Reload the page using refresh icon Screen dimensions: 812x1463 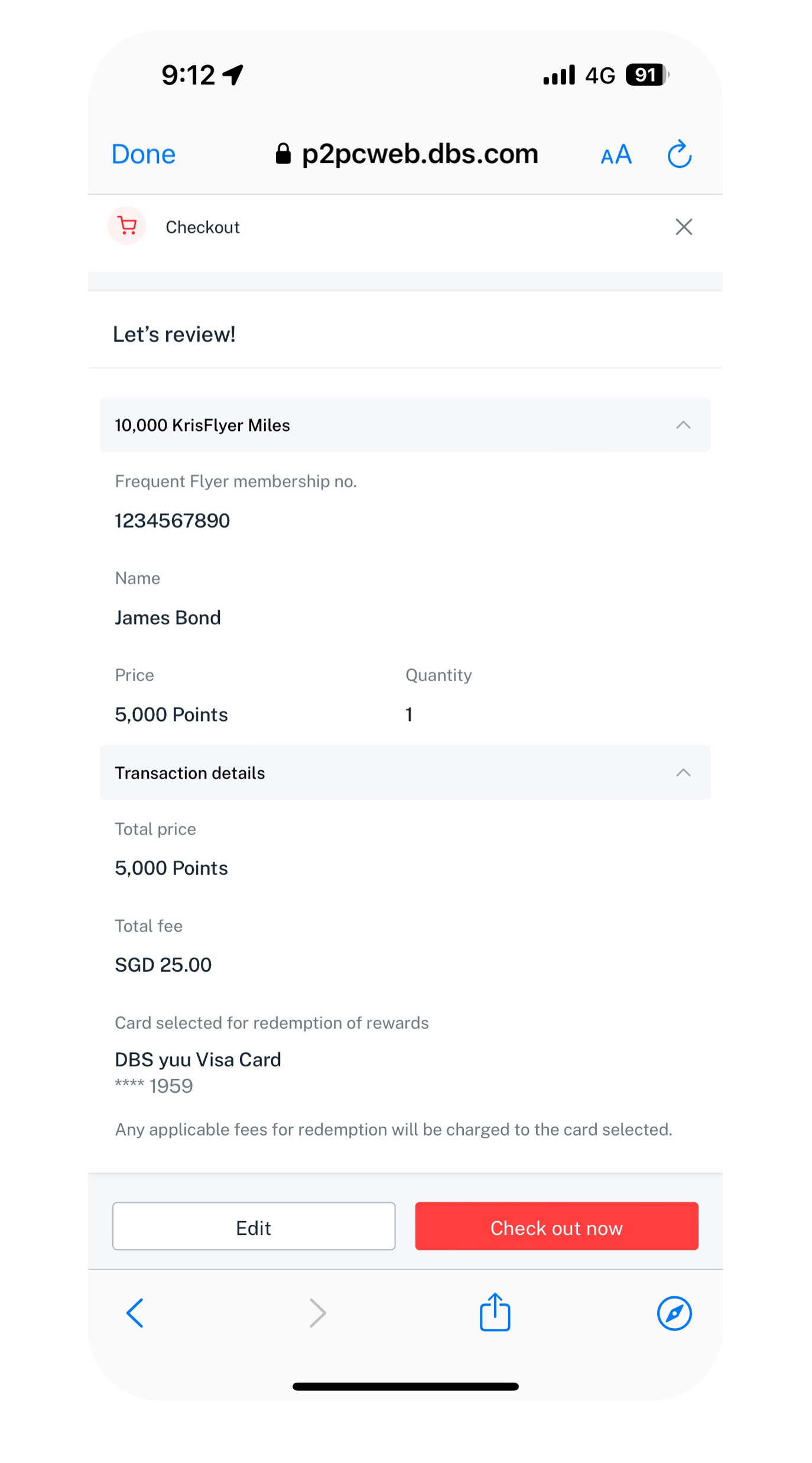tap(679, 154)
